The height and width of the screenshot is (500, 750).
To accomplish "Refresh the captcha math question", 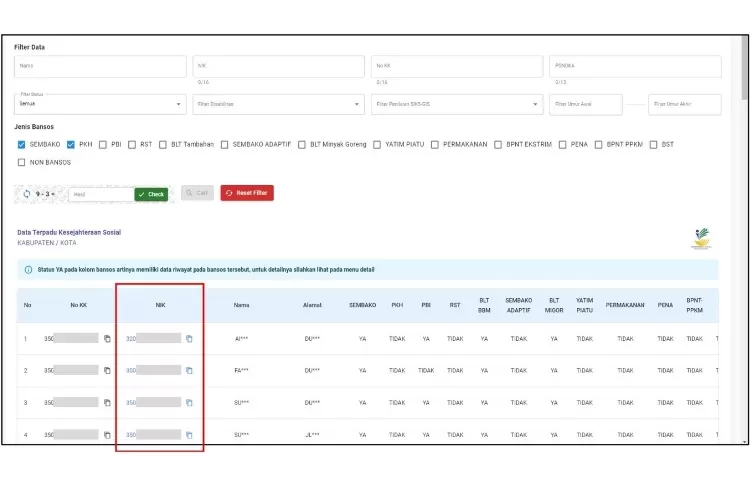I will tap(27, 194).
